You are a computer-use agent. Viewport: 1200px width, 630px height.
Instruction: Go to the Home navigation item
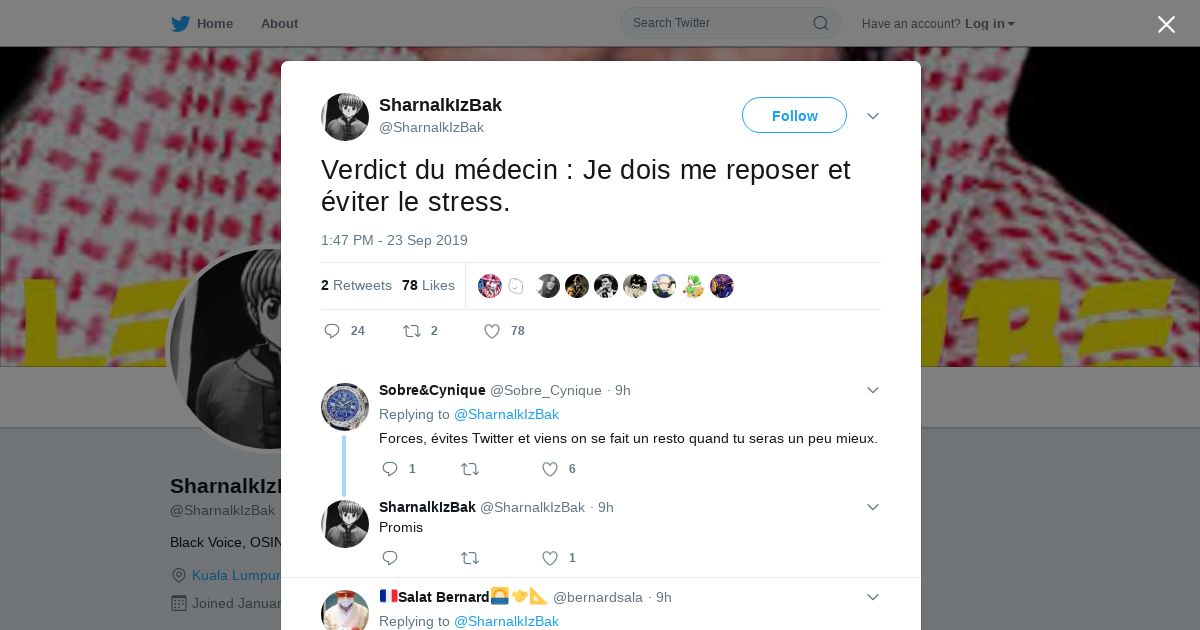point(203,24)
